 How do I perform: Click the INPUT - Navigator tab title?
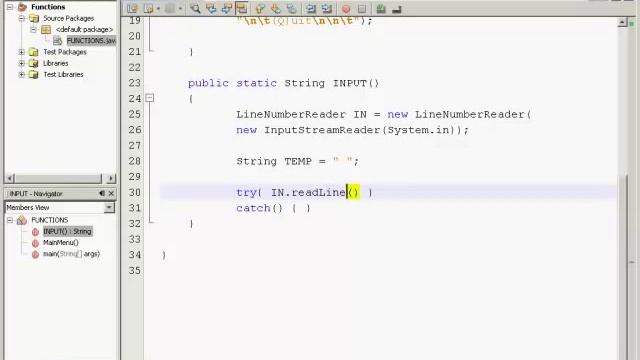click(36, 193)
